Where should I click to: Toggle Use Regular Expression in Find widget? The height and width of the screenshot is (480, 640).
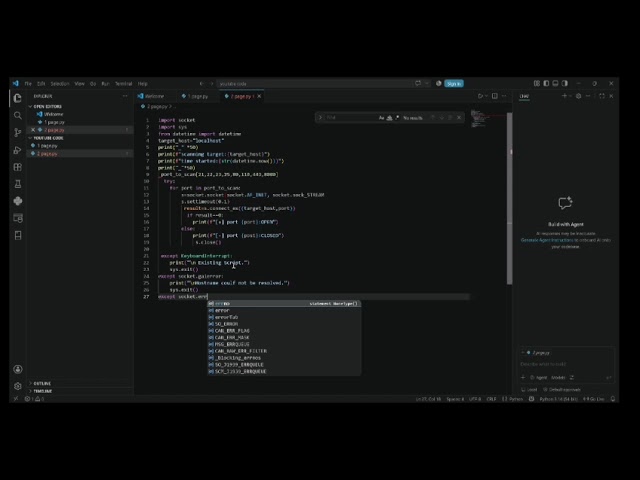397,118
